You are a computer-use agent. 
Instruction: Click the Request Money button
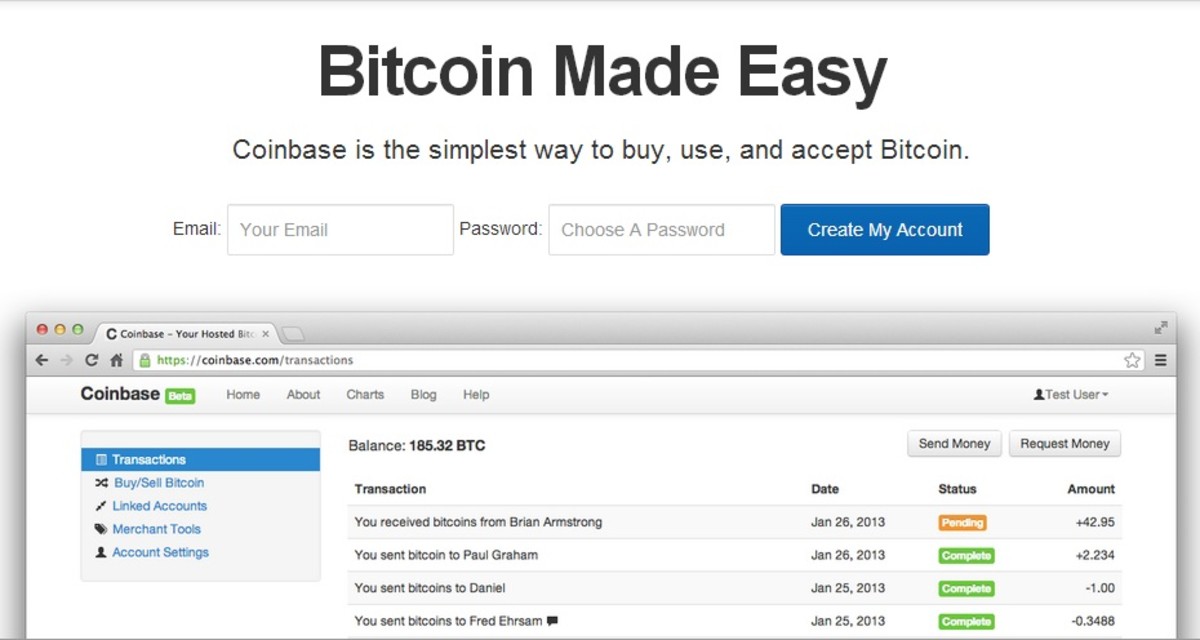pyautogui.click(x=1065, y=444)
